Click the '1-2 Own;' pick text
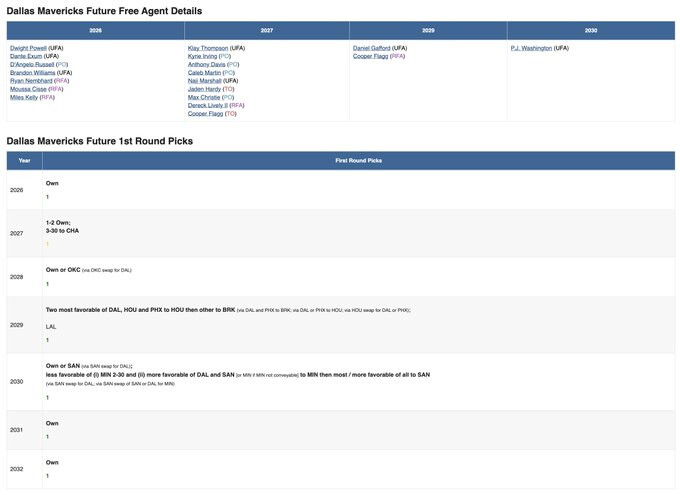680x495 pixels. pyautogui.click(x=58, y=223)
